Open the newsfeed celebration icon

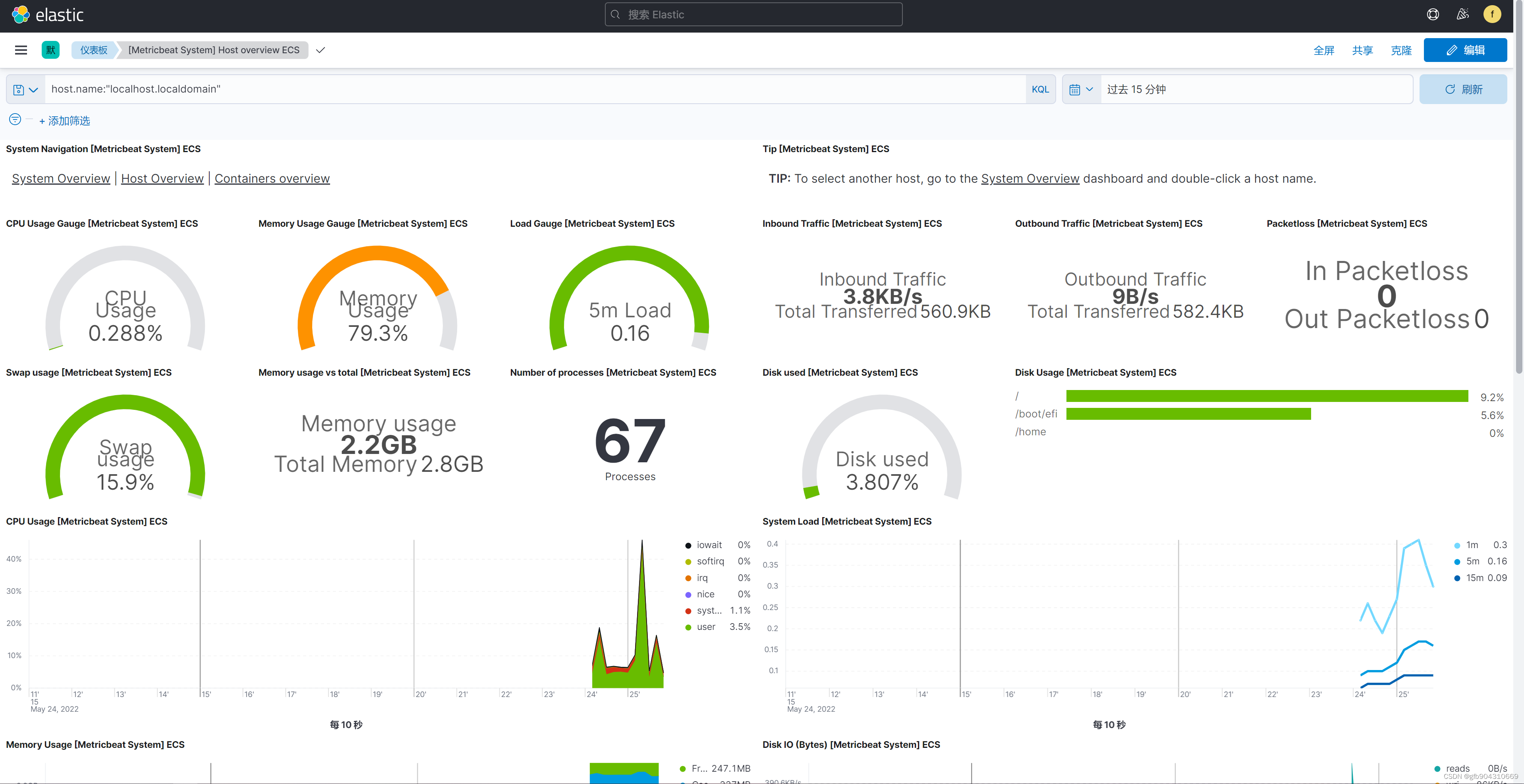coord(1462,15)
